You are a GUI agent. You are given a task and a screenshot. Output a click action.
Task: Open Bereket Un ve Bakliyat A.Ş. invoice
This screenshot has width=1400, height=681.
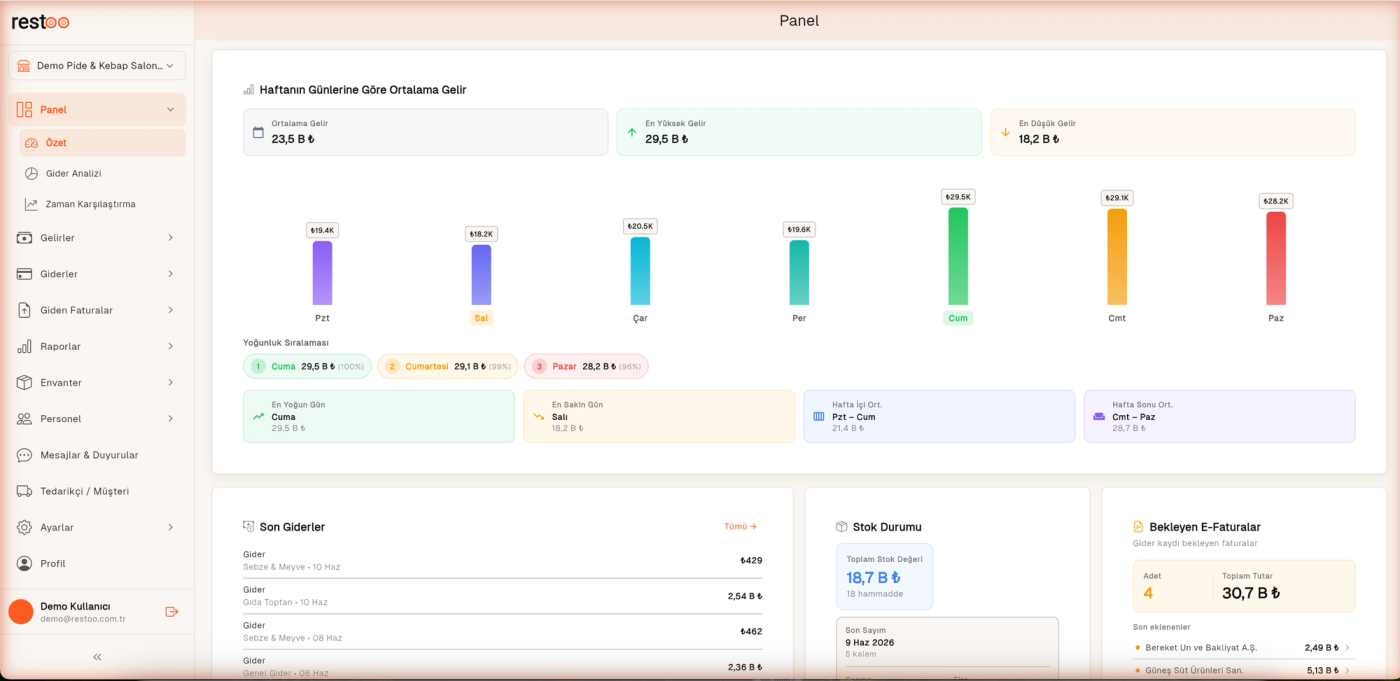pyautogui.click(x=1243, y=648)
